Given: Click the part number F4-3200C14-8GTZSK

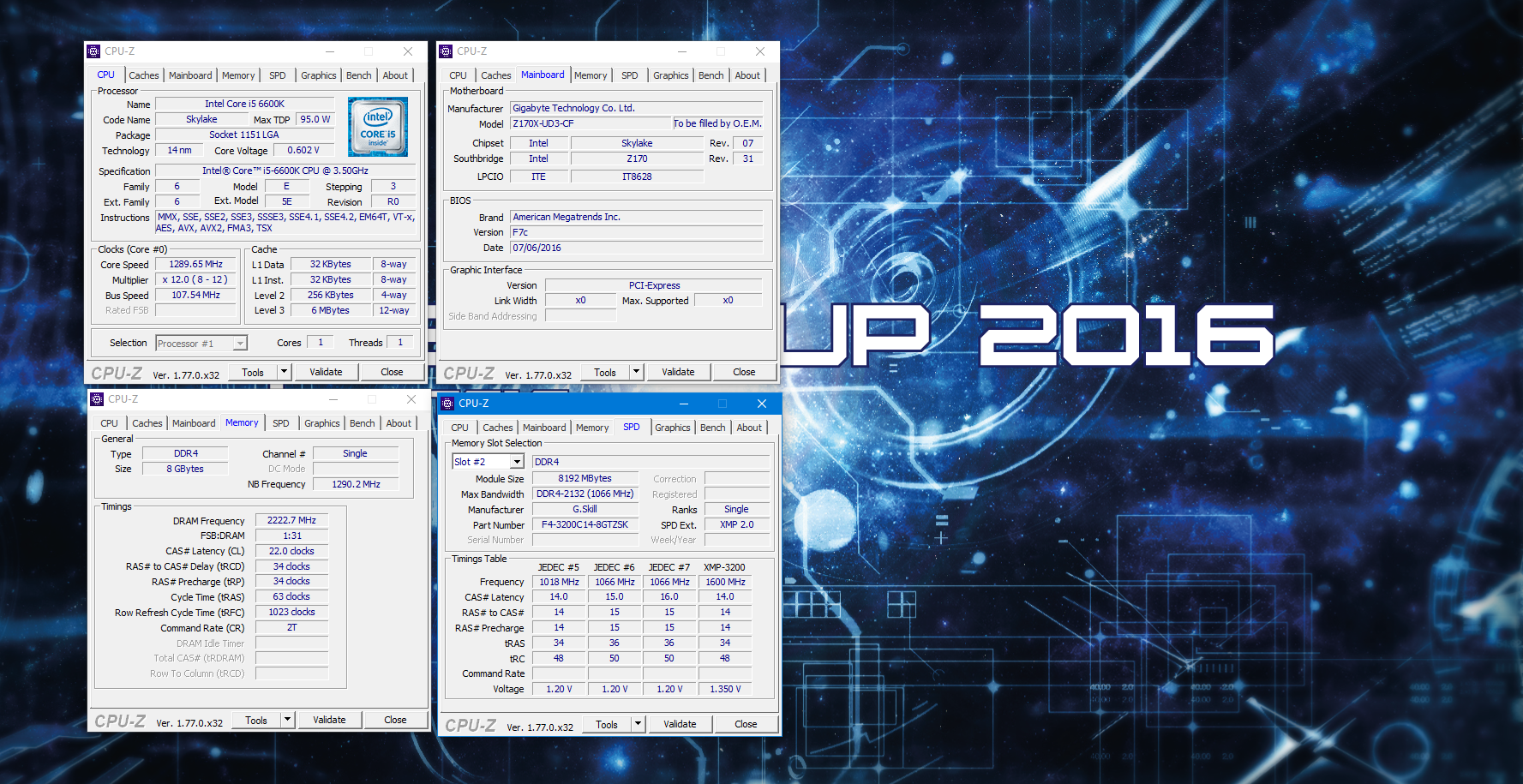Looking at the screenshot, I should (585, 525).
